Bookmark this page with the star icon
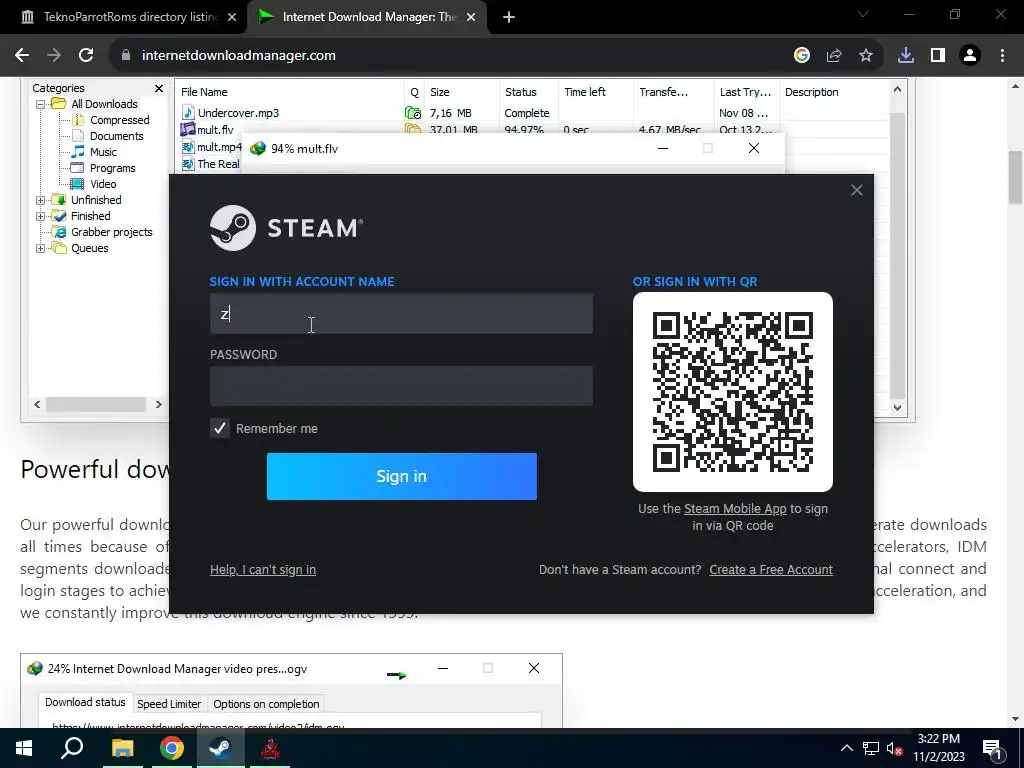This screenshot has height=768, width=1024. [866, 56]
